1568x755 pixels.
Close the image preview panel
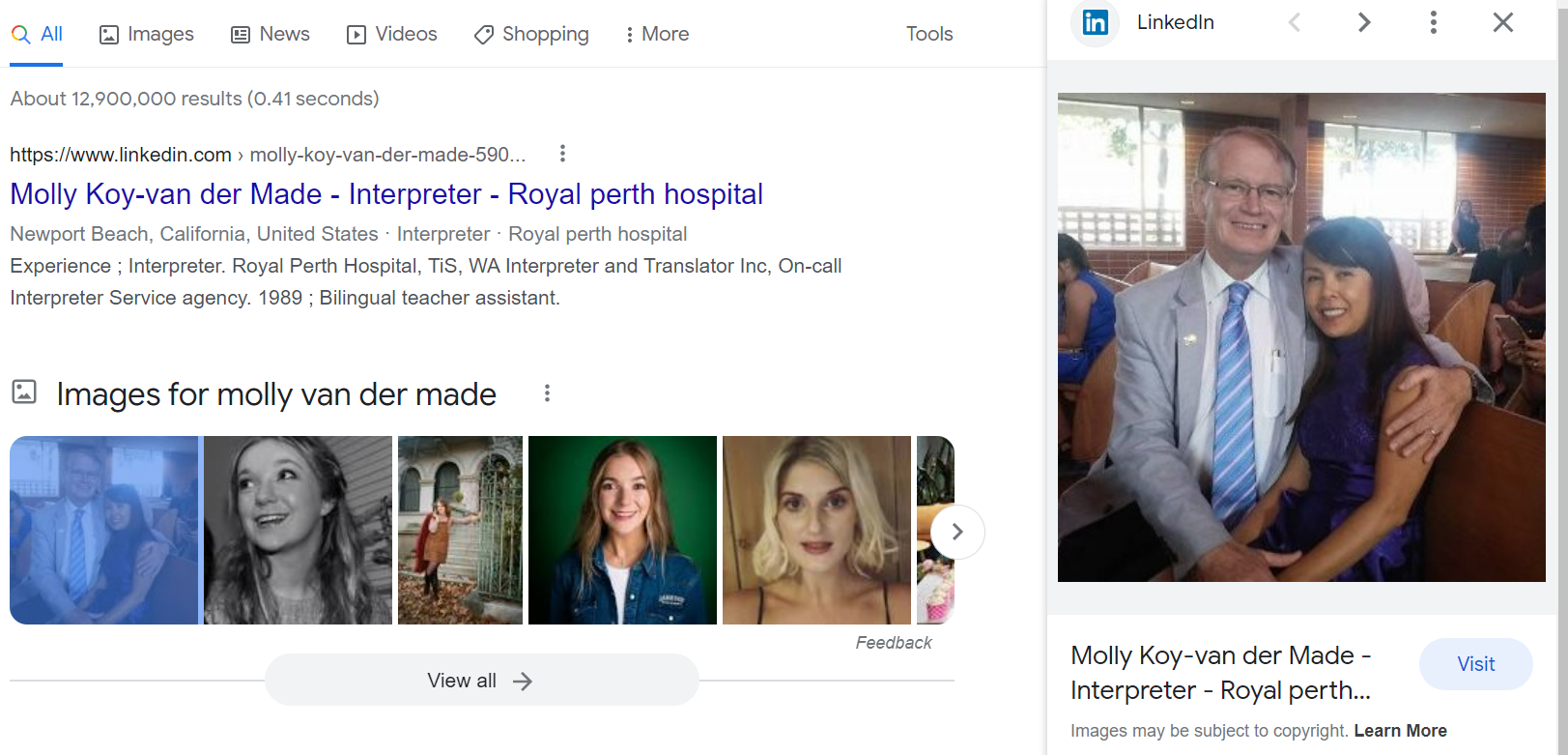click(x=1502, y=22)
